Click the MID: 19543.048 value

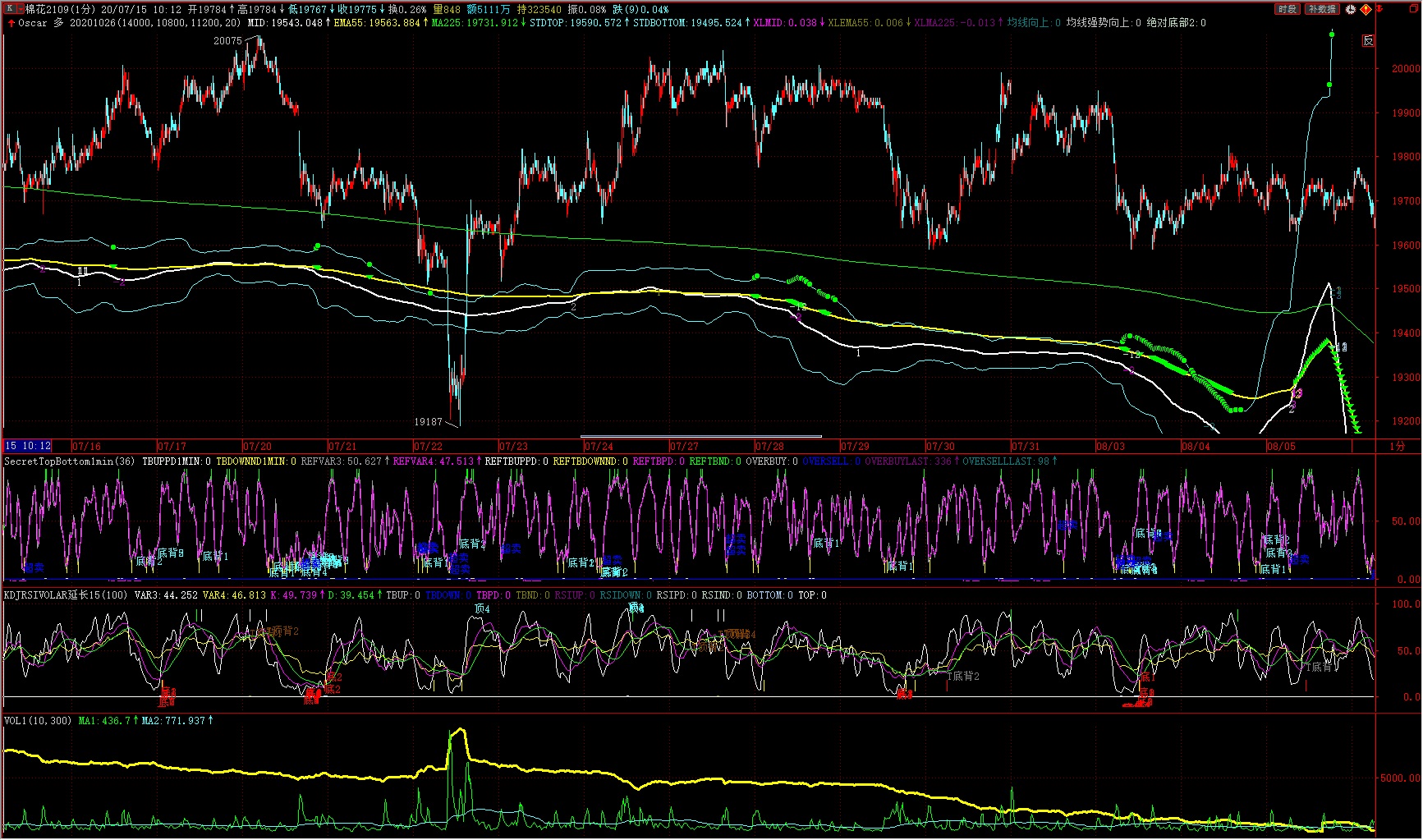coord(286,23)
